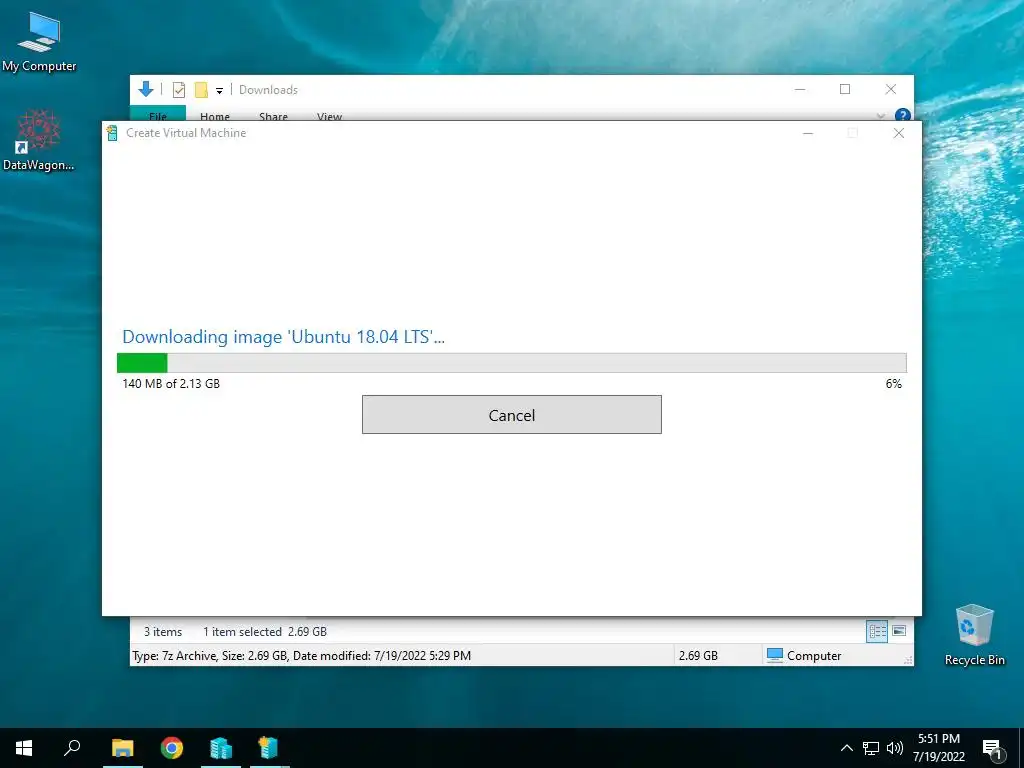Click the New Folder icon in Downloads toolbar
The width and height of the screenshot is (1024, 768).
pos(201,89)
